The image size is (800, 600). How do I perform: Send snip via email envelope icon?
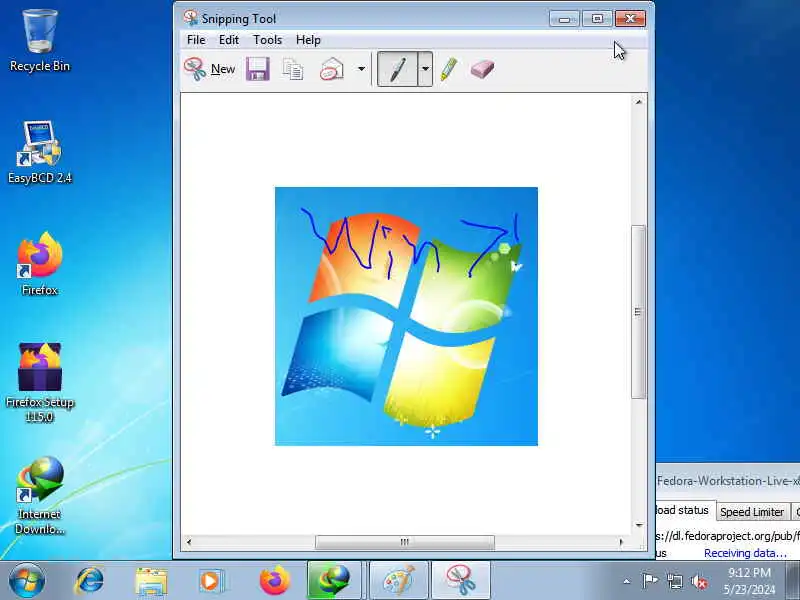[332, 69]
